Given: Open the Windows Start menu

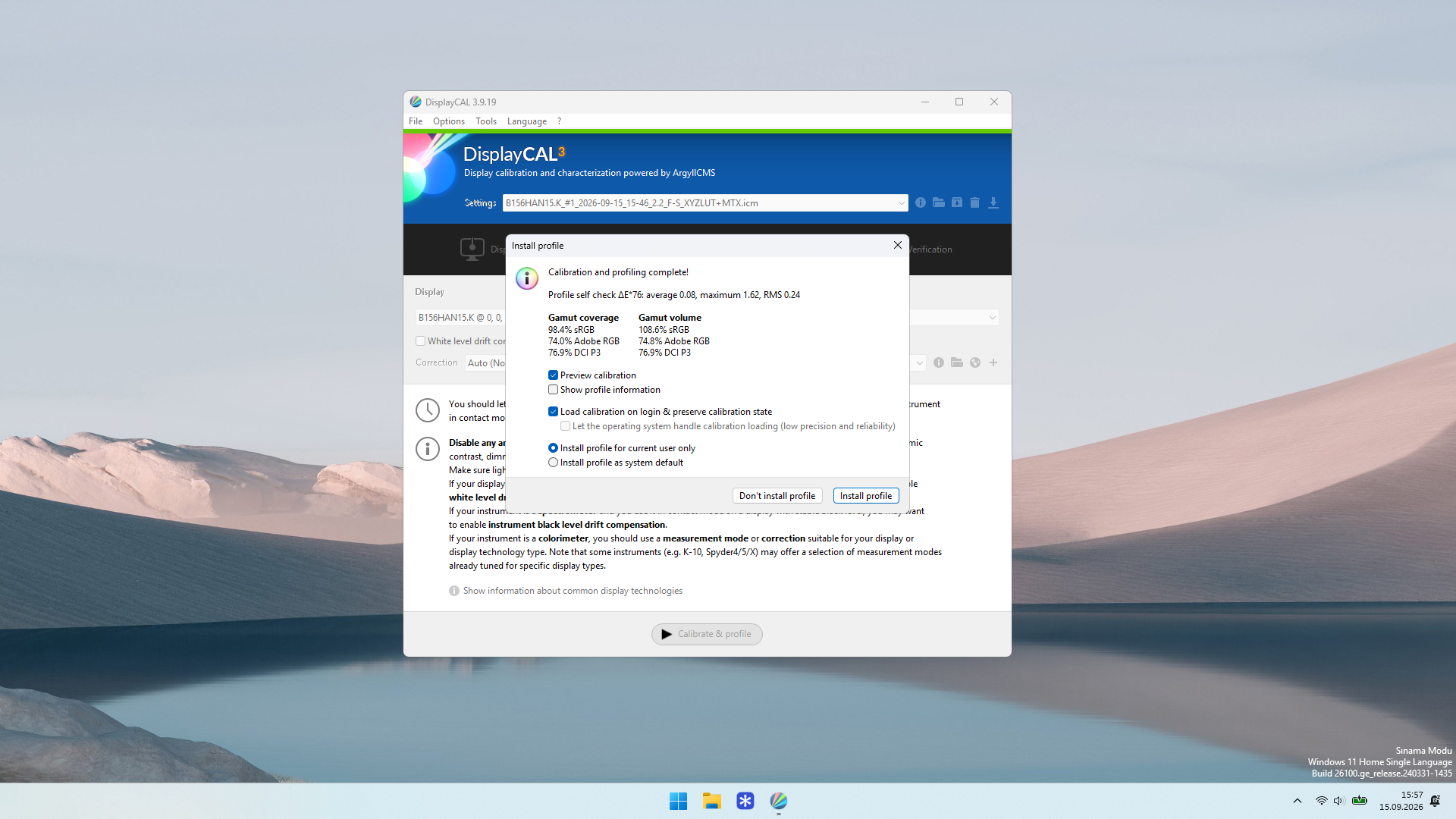Looking at the screenshot, I should click(678, 801).
